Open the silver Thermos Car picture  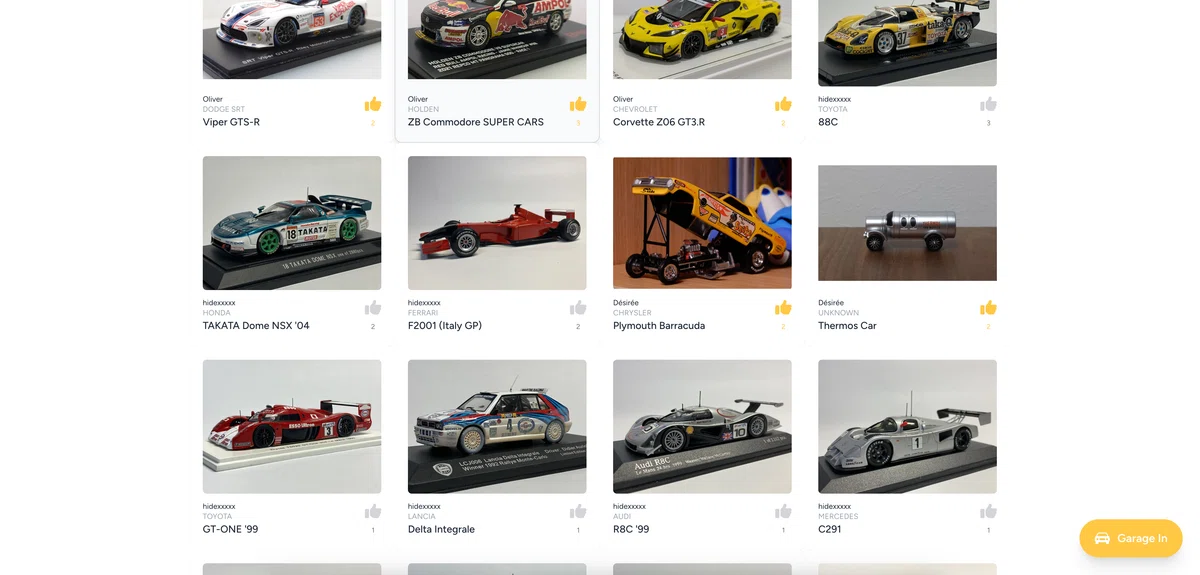point(907,223)
